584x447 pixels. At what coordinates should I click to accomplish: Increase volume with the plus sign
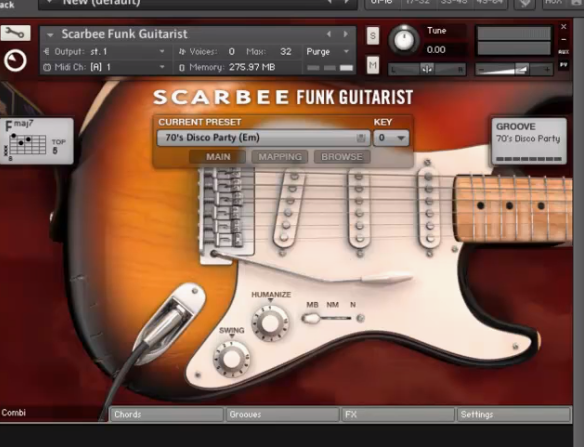point(547,69)
